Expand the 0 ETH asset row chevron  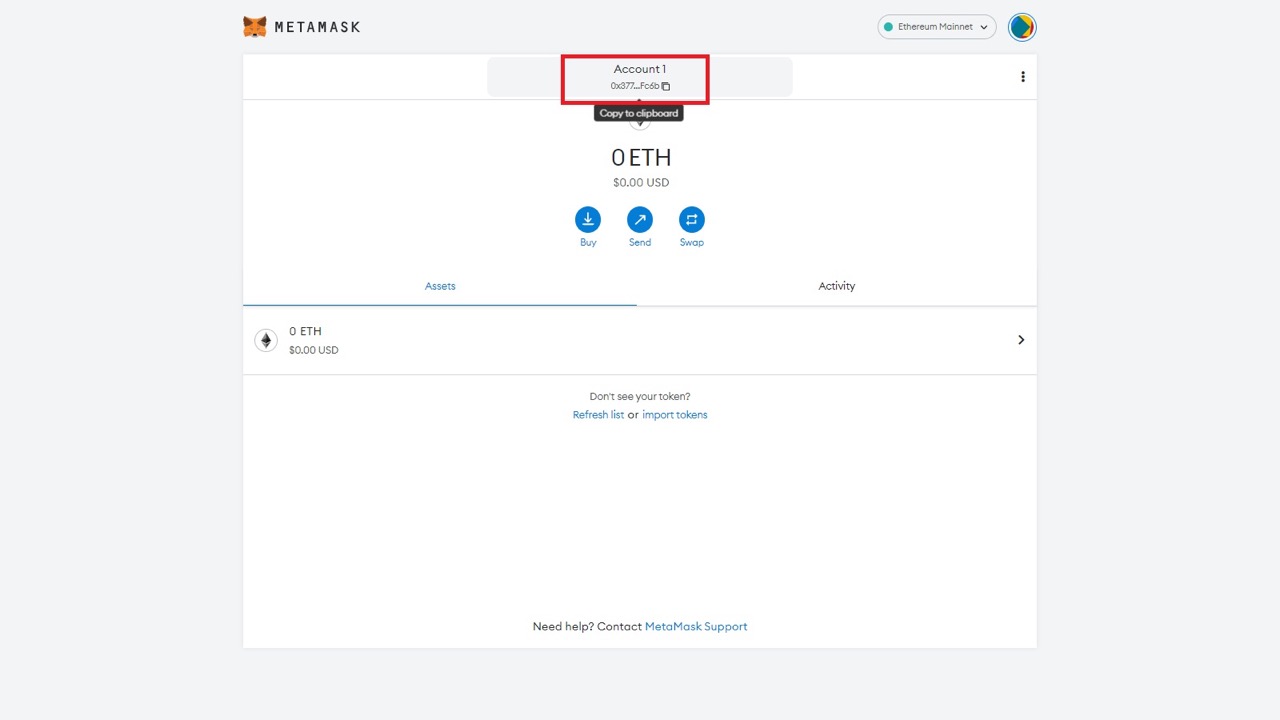pos(1021,340)
